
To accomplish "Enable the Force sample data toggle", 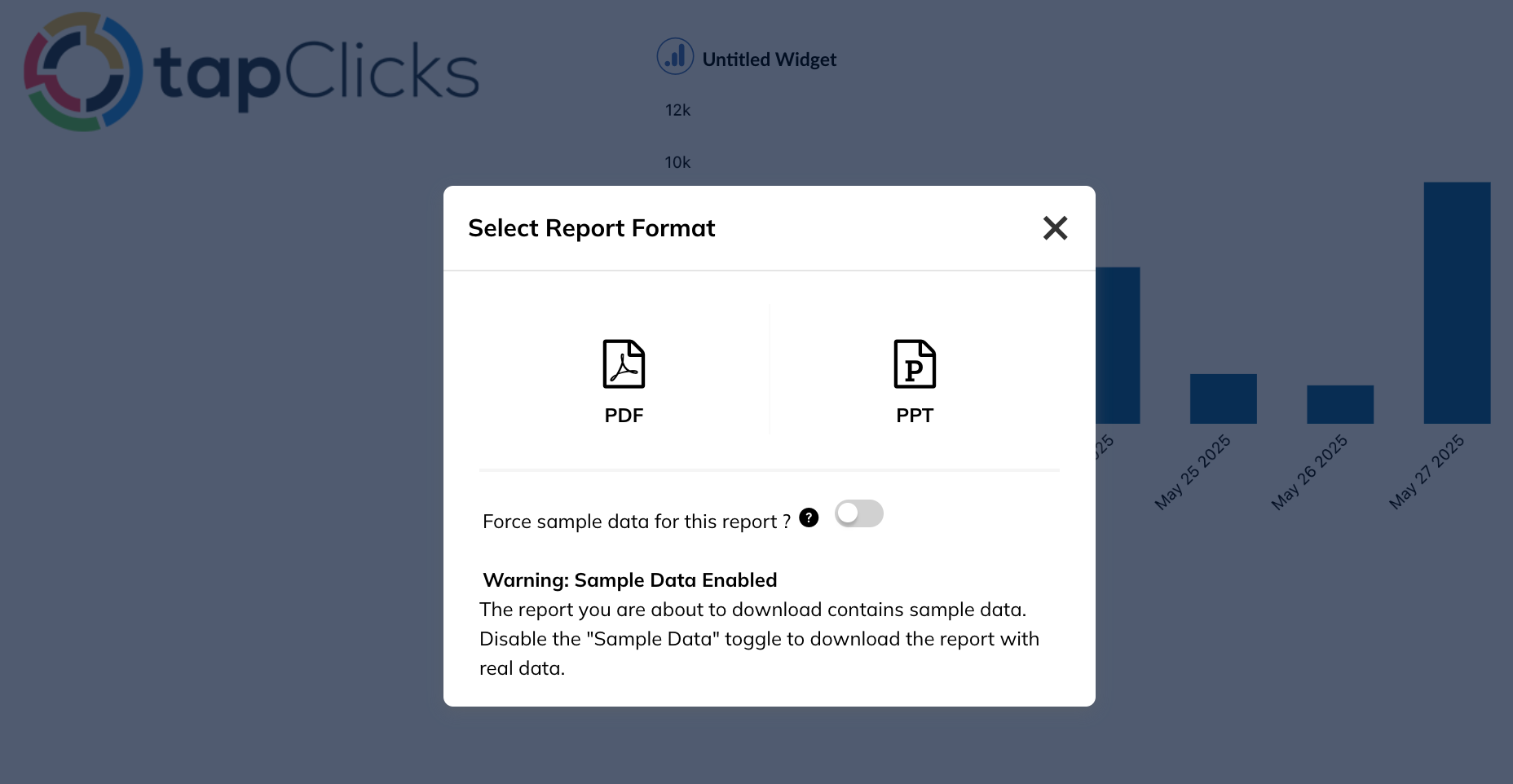I will point(859,513).
